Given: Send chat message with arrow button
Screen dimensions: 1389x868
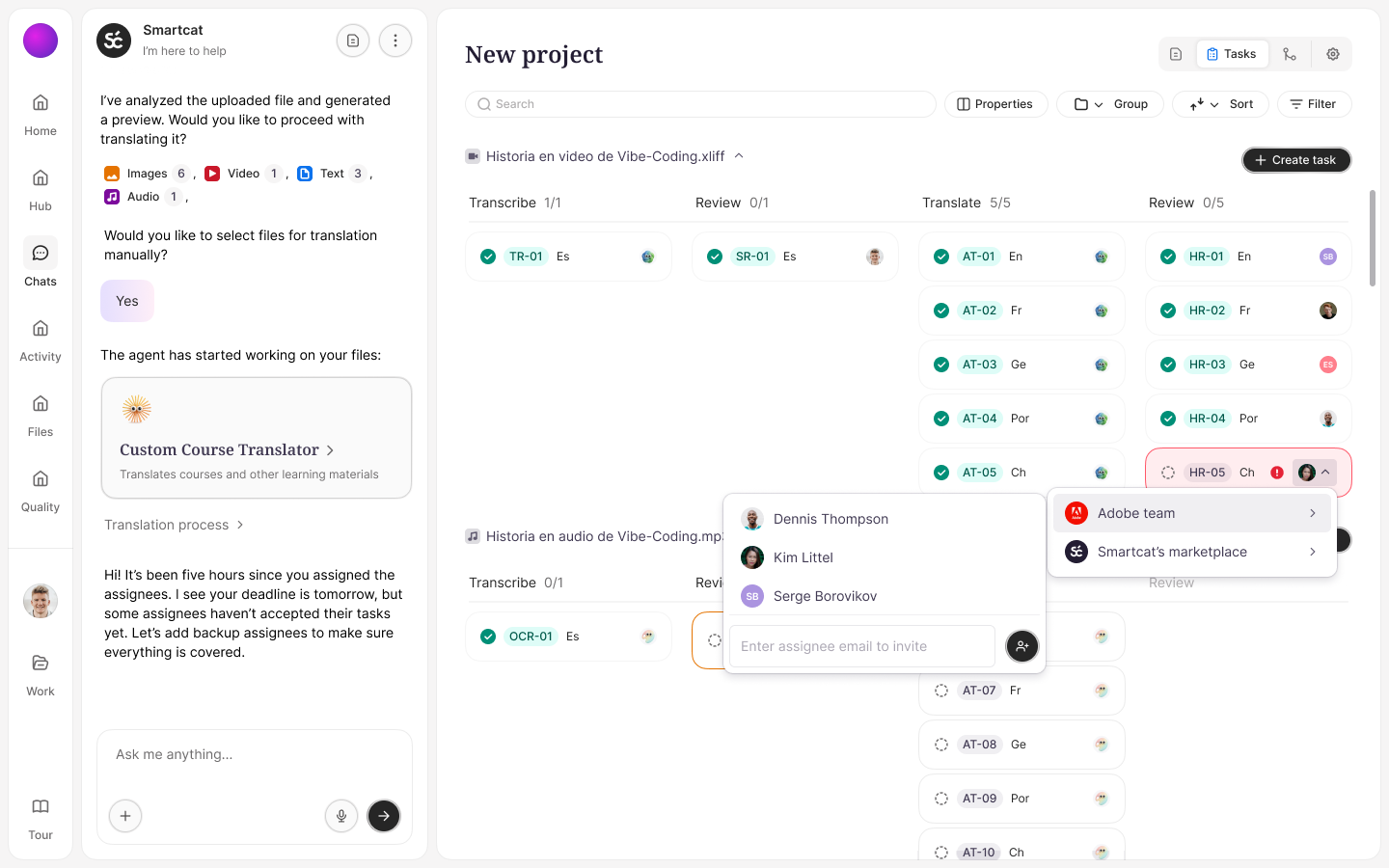Looking at the screenshot, I should (384, 816).
